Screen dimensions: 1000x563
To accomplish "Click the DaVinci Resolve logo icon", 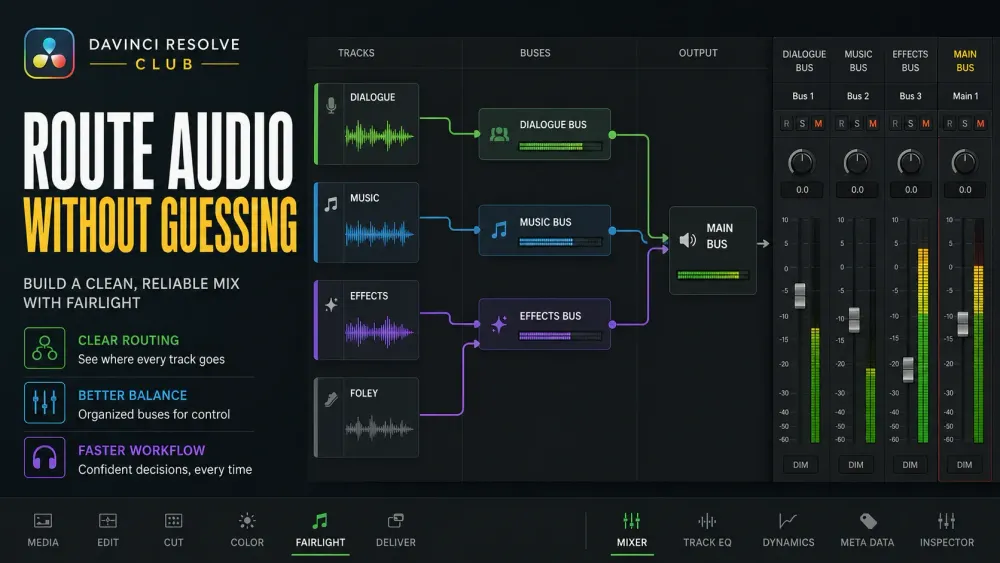I will 49,53.
